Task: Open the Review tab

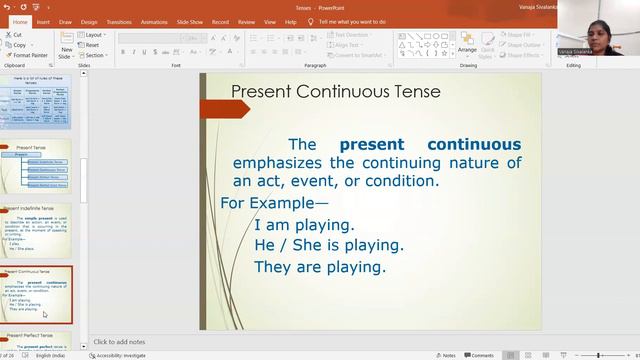Action: (x=247, y=22)
